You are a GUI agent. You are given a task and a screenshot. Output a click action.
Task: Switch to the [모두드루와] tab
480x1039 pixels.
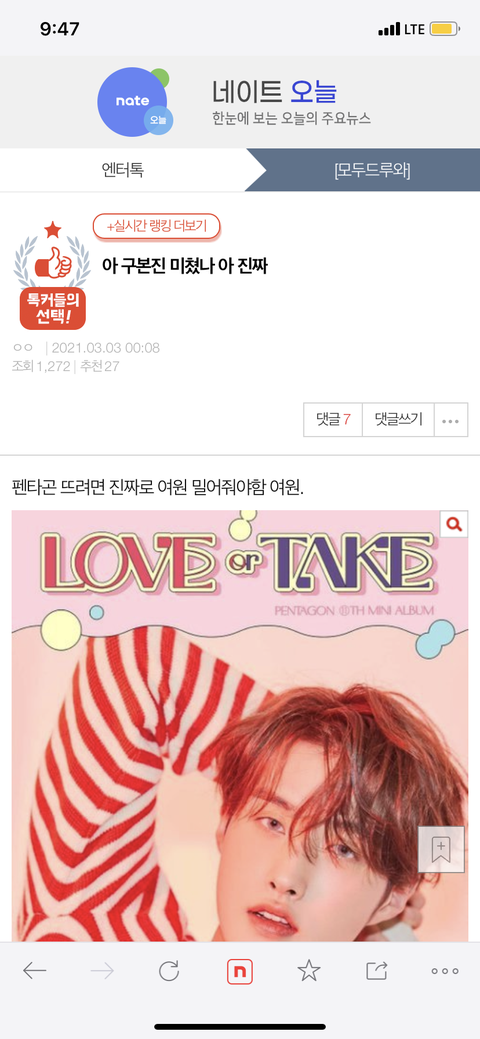pyautogui.click(x=372, y=170)
